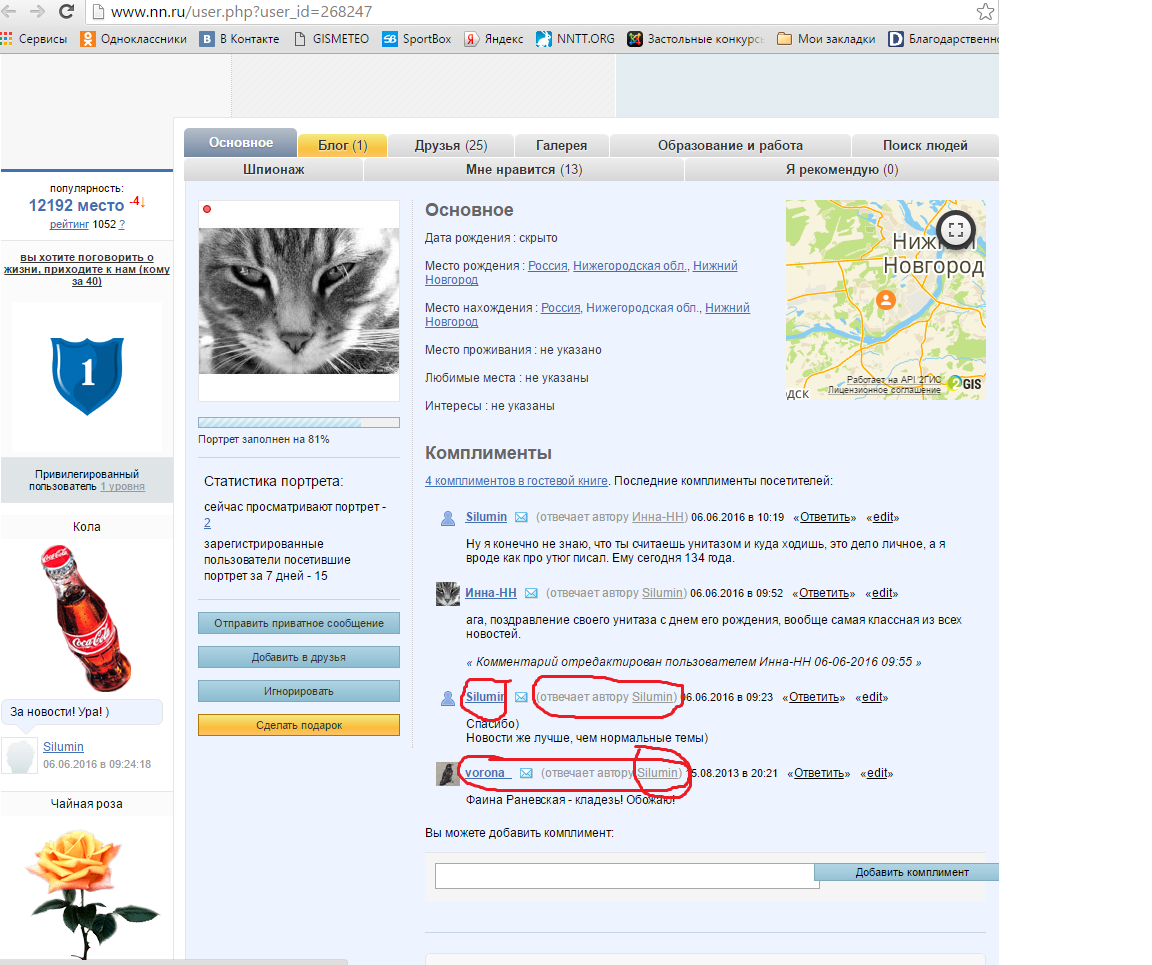Click the envelope icon next to vorona

pos(526,773)
